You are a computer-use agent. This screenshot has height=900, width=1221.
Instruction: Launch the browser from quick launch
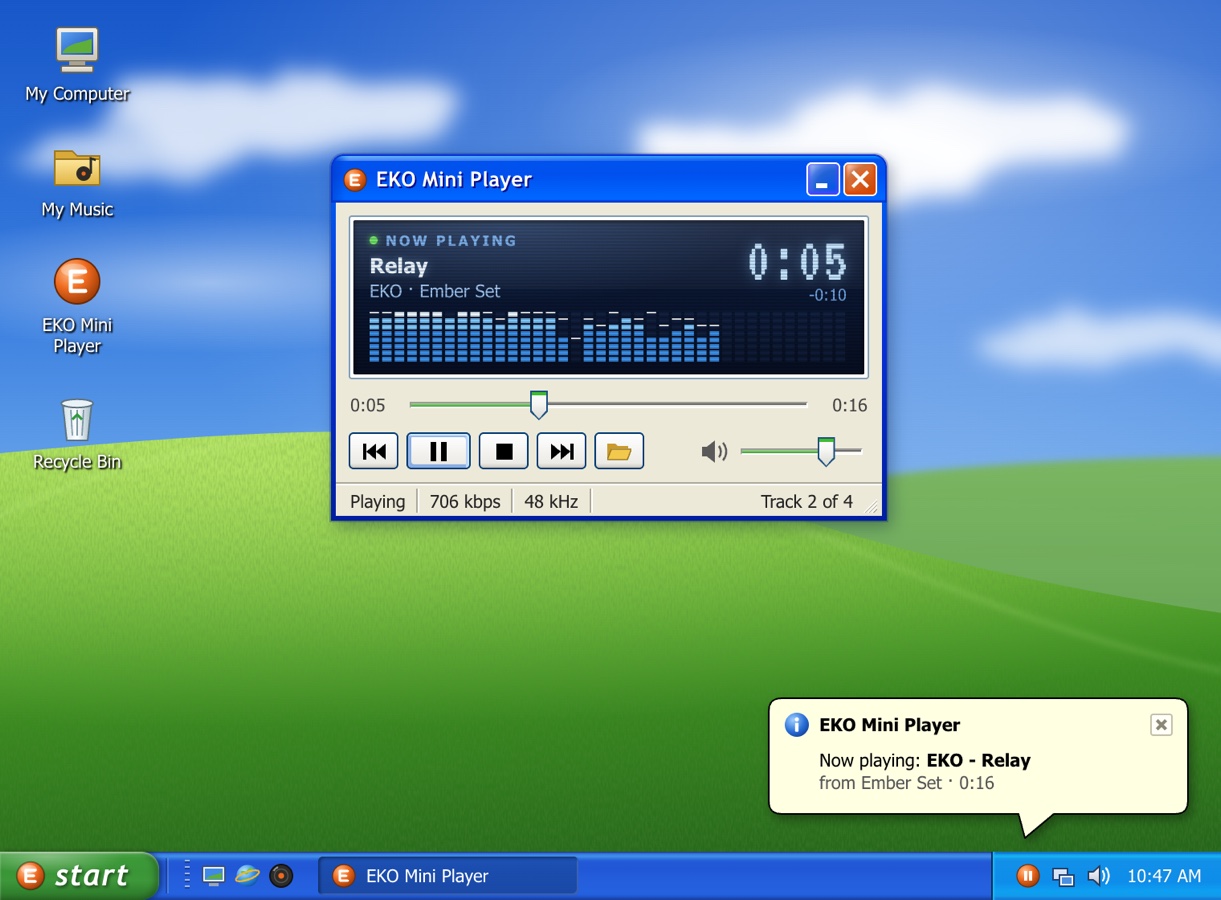pos(247,876)
